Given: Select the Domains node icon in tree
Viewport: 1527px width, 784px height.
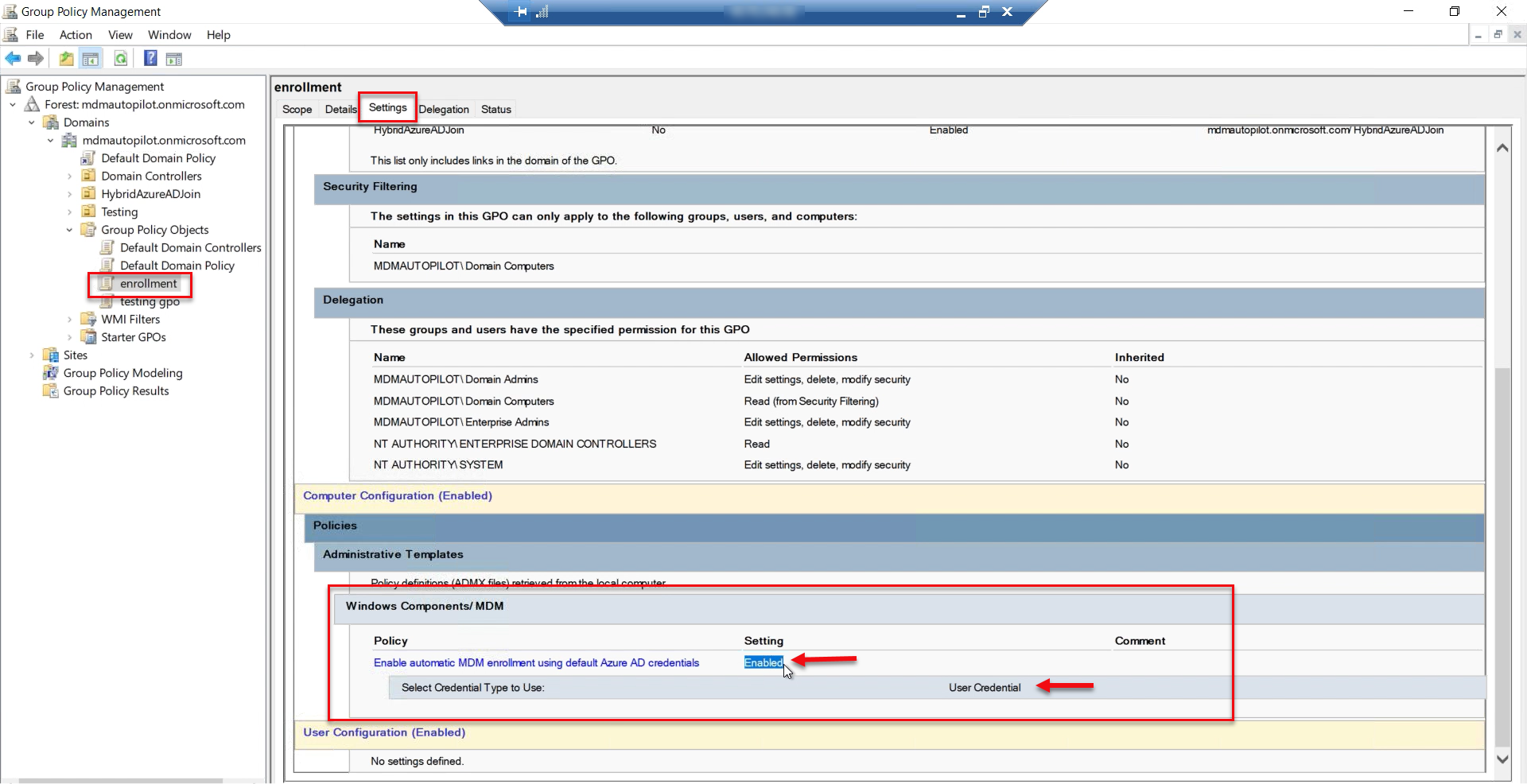Looking at the screenshot, I should (51, 122).
